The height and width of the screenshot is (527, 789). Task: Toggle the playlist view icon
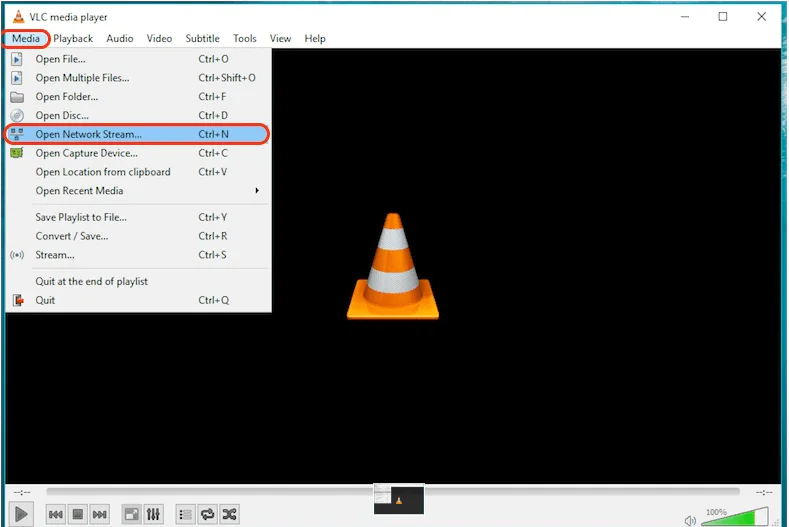coord(185,514)
